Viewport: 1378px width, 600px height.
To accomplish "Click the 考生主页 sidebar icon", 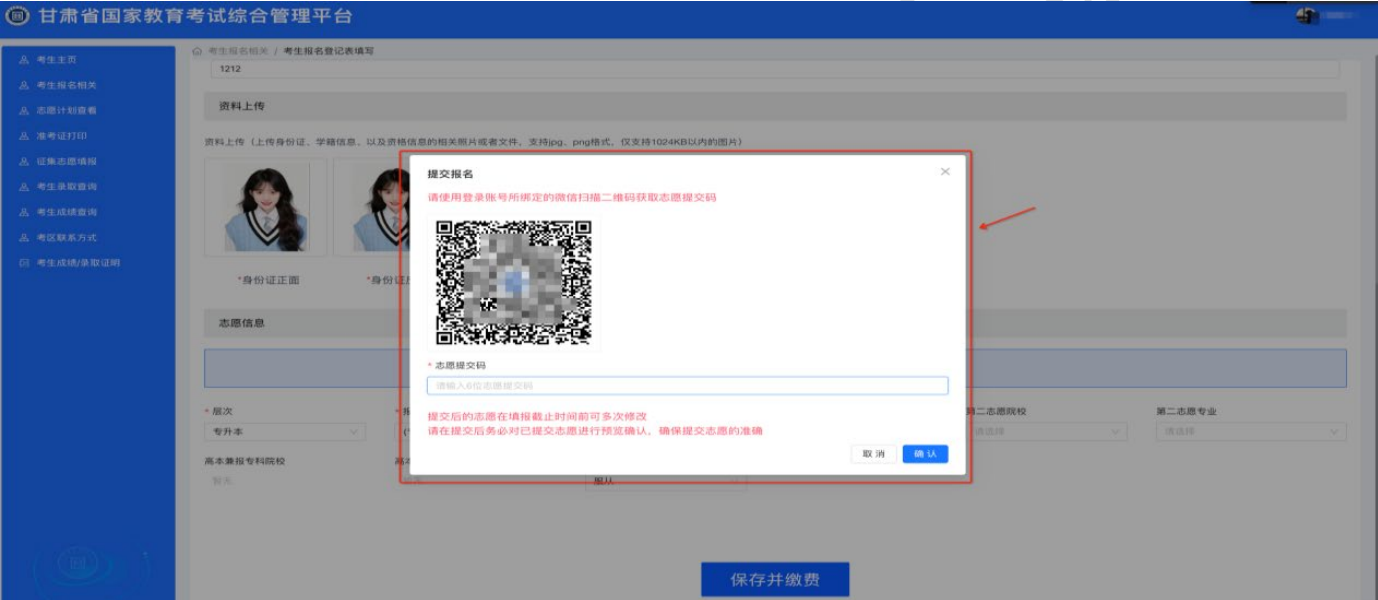I will (24, 60).
